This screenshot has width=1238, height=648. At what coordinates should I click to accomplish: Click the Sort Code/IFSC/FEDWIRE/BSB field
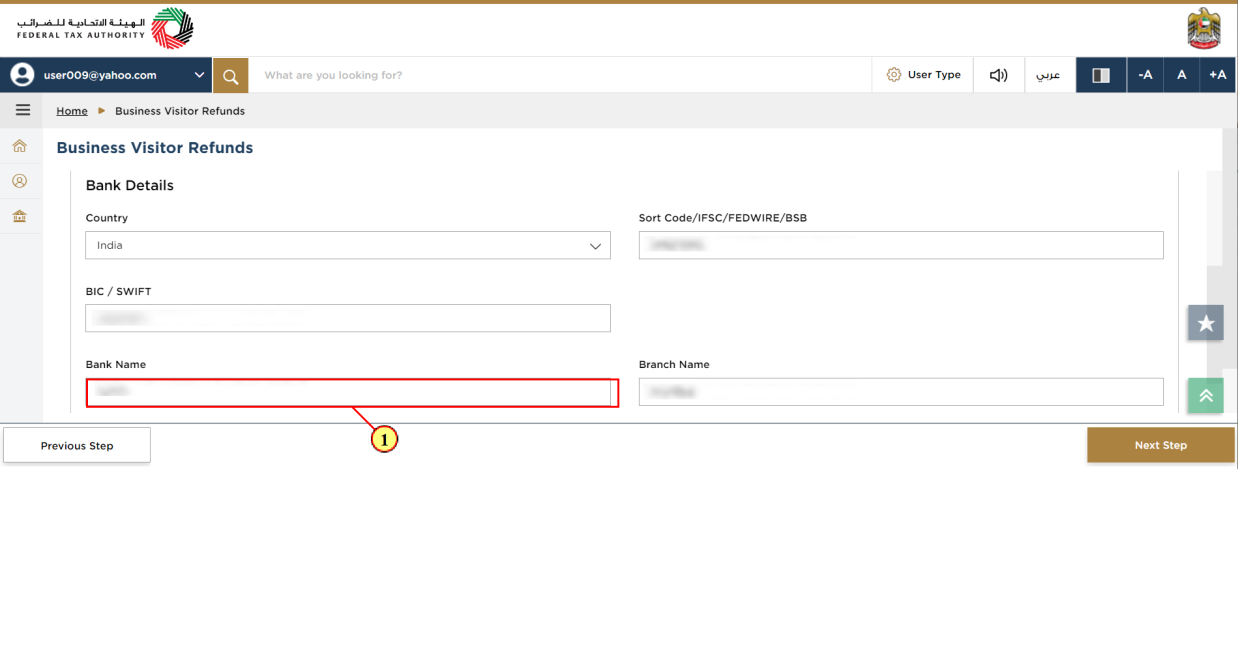[901, 245]
